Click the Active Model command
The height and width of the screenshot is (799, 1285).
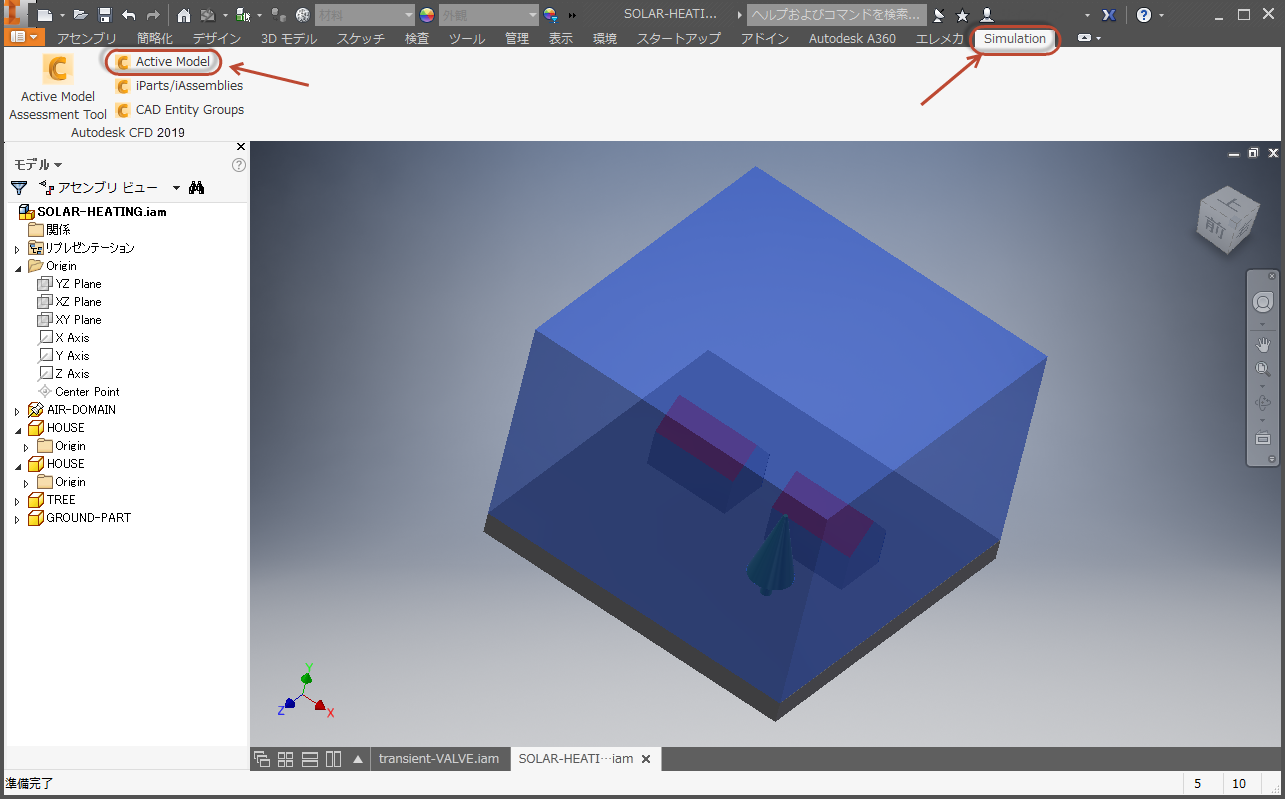tap(163, 62)
